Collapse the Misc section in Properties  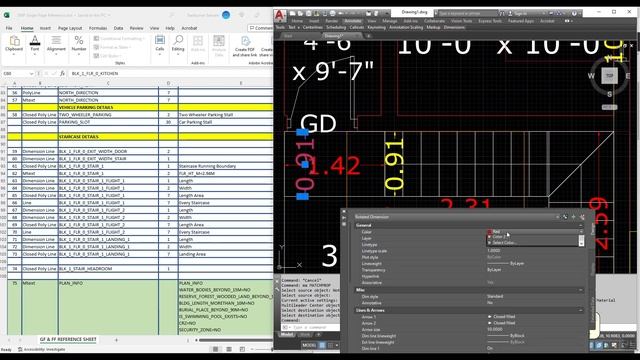pyautogui.click(x=581, y=290)
